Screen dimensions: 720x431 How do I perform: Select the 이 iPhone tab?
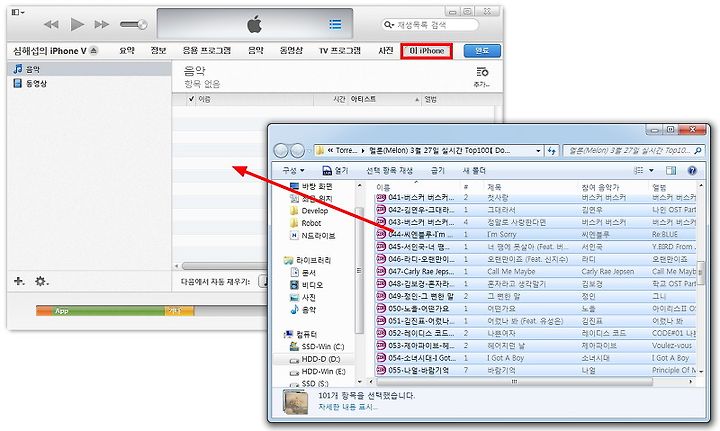[x=427, y=50]
